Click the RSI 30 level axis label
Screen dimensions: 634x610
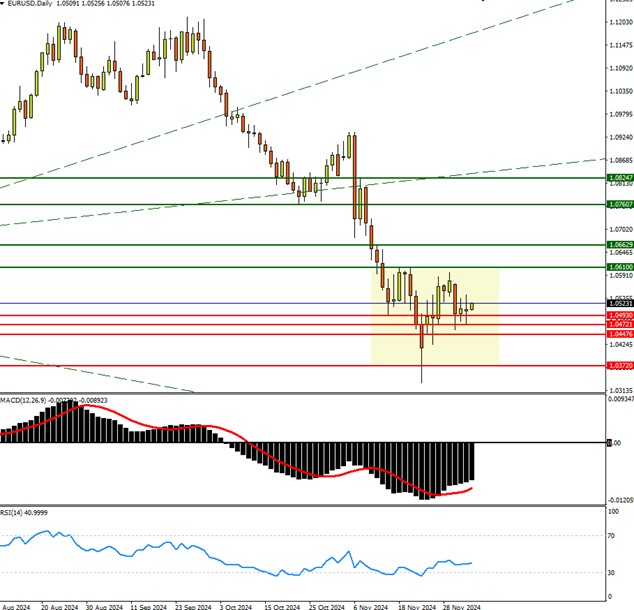pyautogui.click(x=612, y=573)
